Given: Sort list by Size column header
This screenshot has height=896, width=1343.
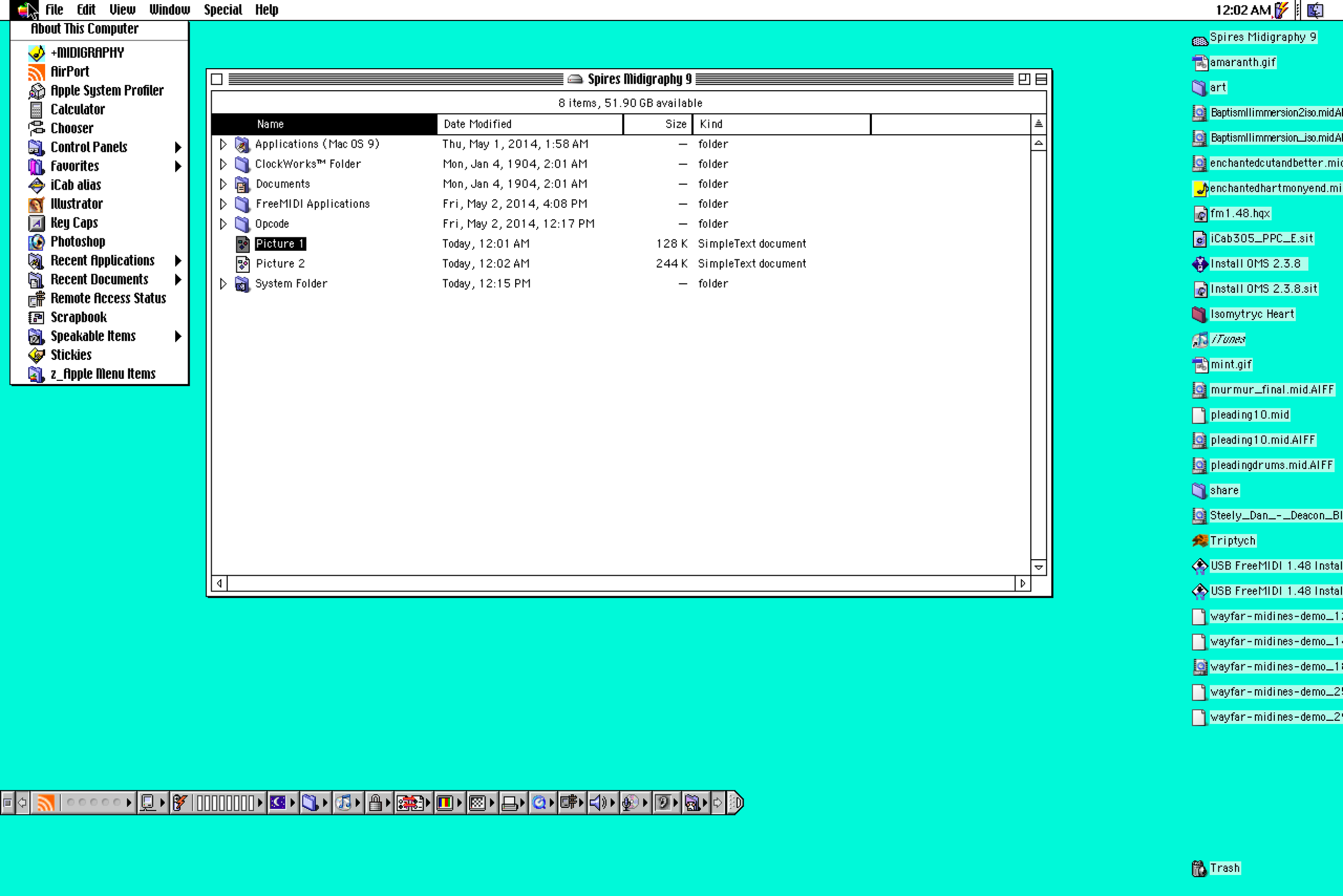Looking at the screenshot, I should (x=658, y=124).
